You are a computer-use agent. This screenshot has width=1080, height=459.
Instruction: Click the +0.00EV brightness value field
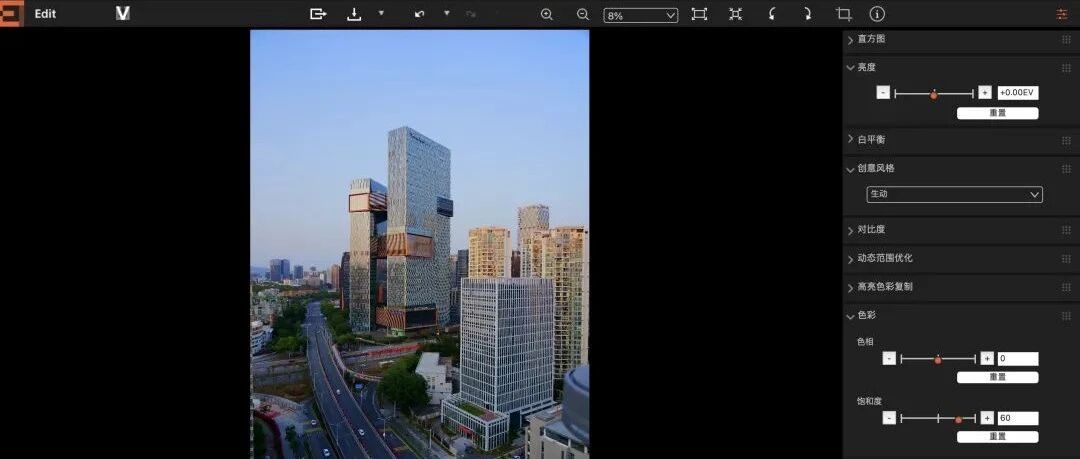(x=1018, y=92)
